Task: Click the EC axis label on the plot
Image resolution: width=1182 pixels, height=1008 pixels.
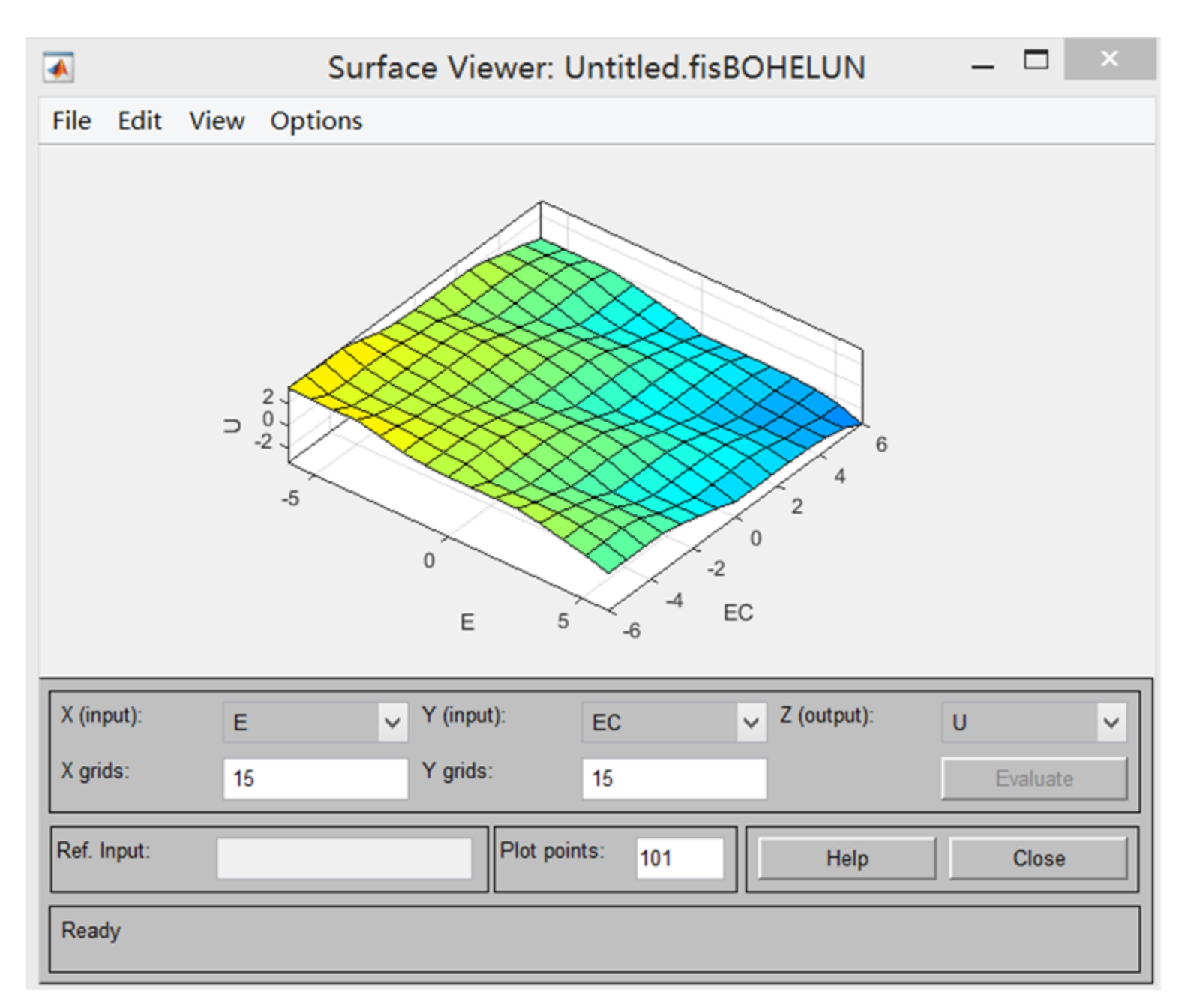Action: coord(737,613)
